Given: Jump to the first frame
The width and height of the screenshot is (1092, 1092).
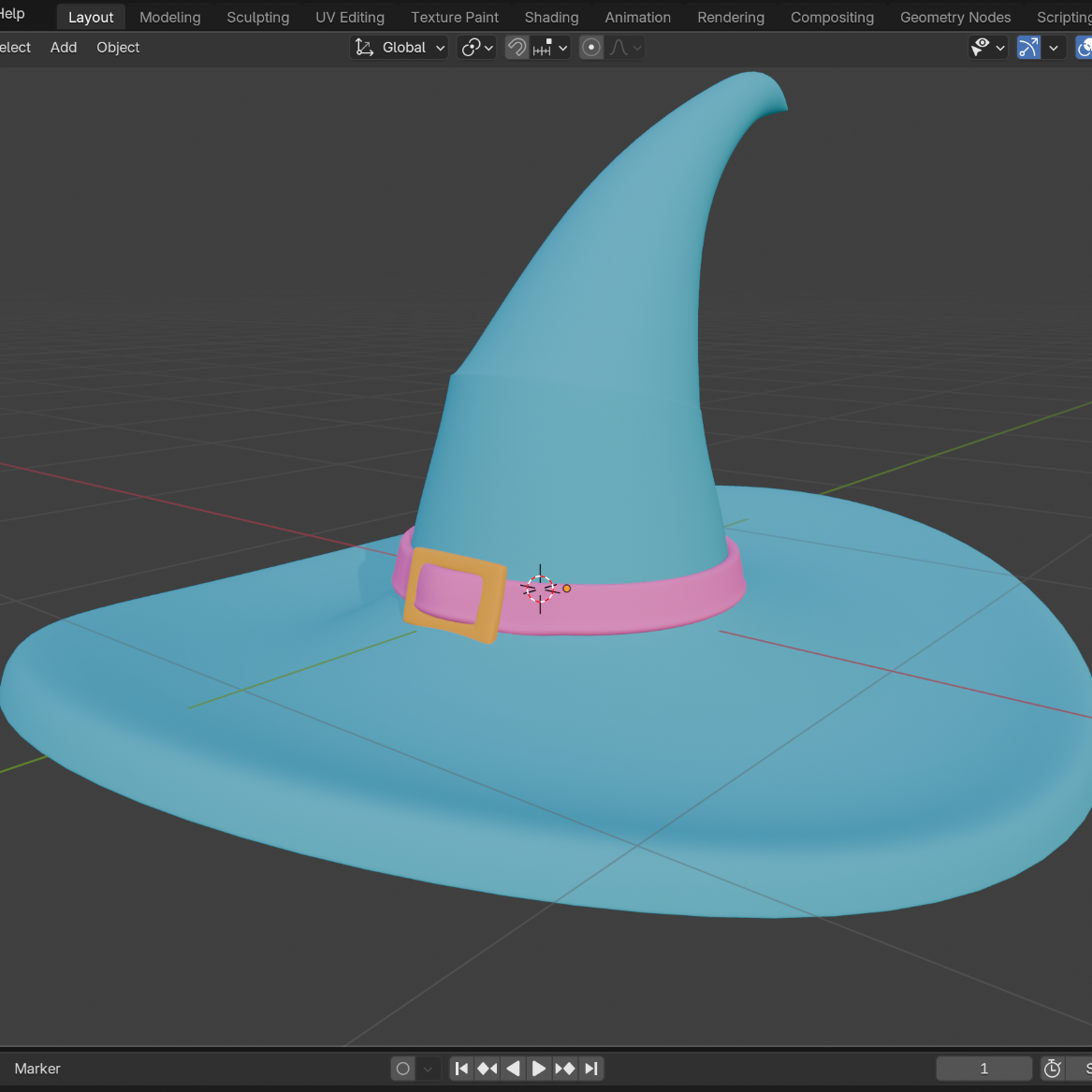Looking at the screenshot, I should point(461,1069).
